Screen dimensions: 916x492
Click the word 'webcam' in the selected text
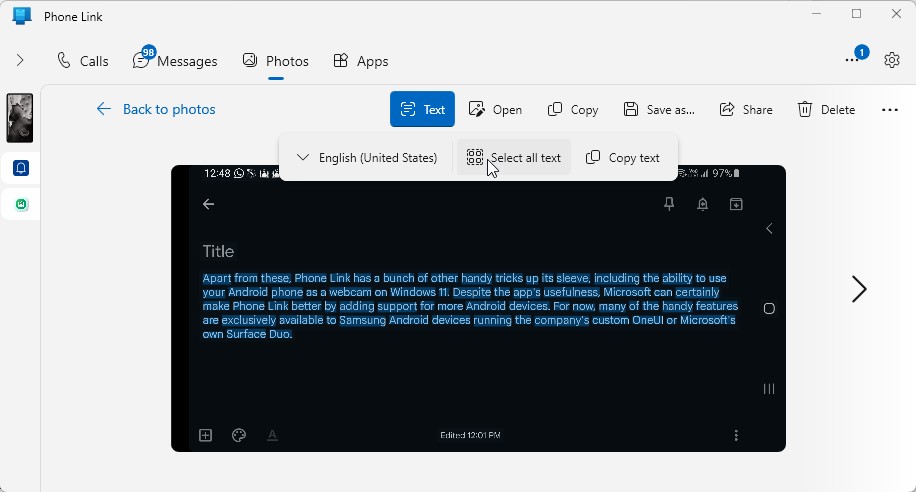tap(350, 292)
